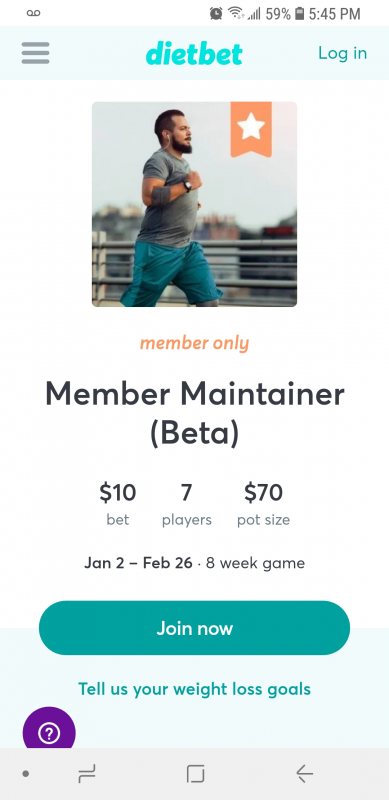This screenshot has height=800, width=389.
Task: Tap the battery indicator in status bar
Action: (x=300, y=14)
